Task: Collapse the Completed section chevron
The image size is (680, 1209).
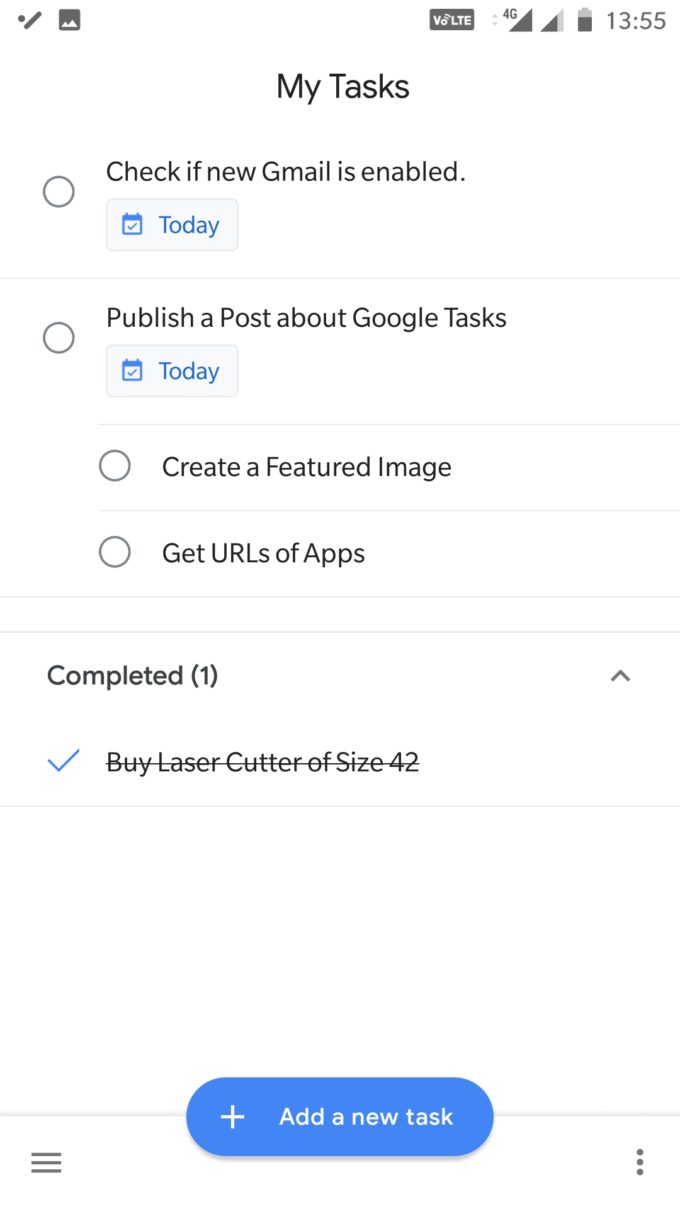Action: 620,676
